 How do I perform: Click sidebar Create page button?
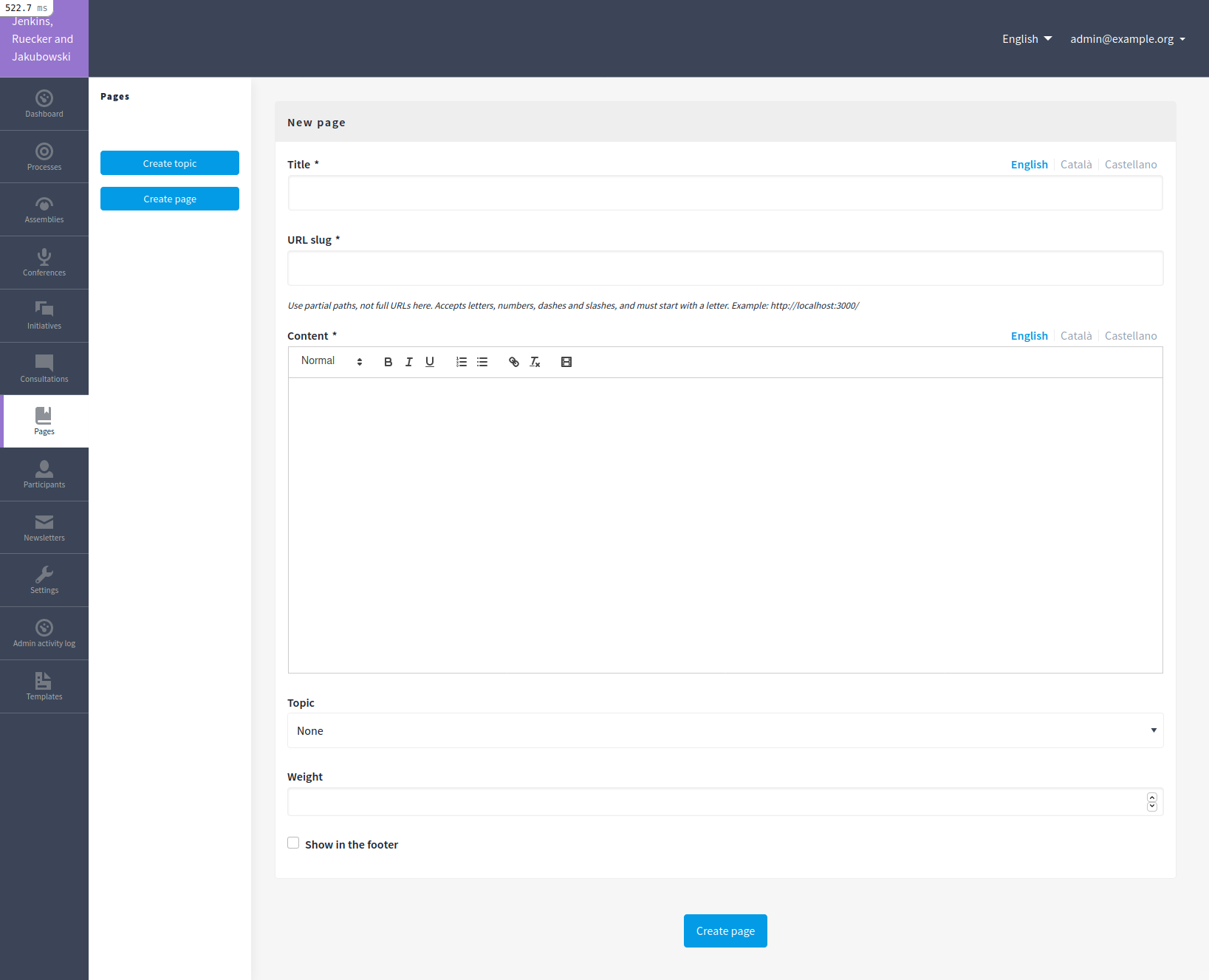pyautogui.click(x=170, y=199)
